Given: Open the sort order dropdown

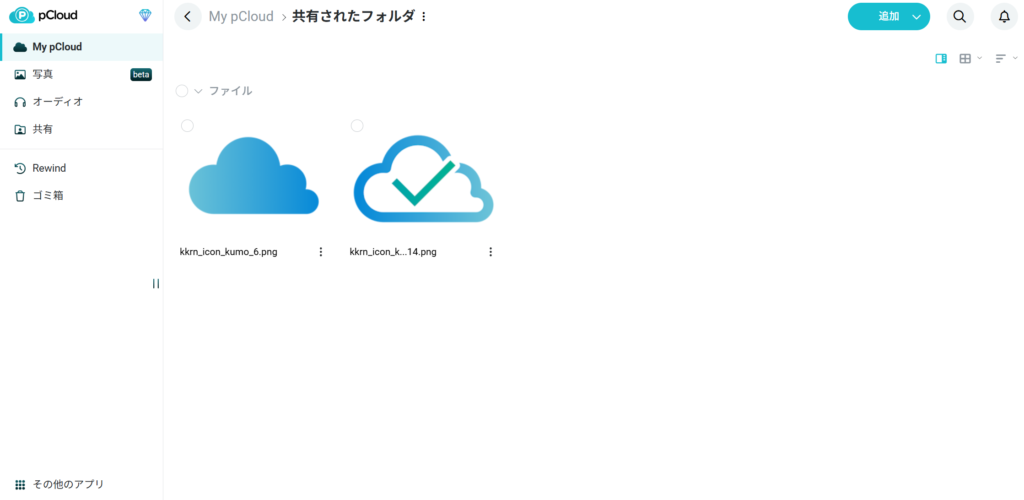Looking at the screenshot, I should (x=1005, y=59).
